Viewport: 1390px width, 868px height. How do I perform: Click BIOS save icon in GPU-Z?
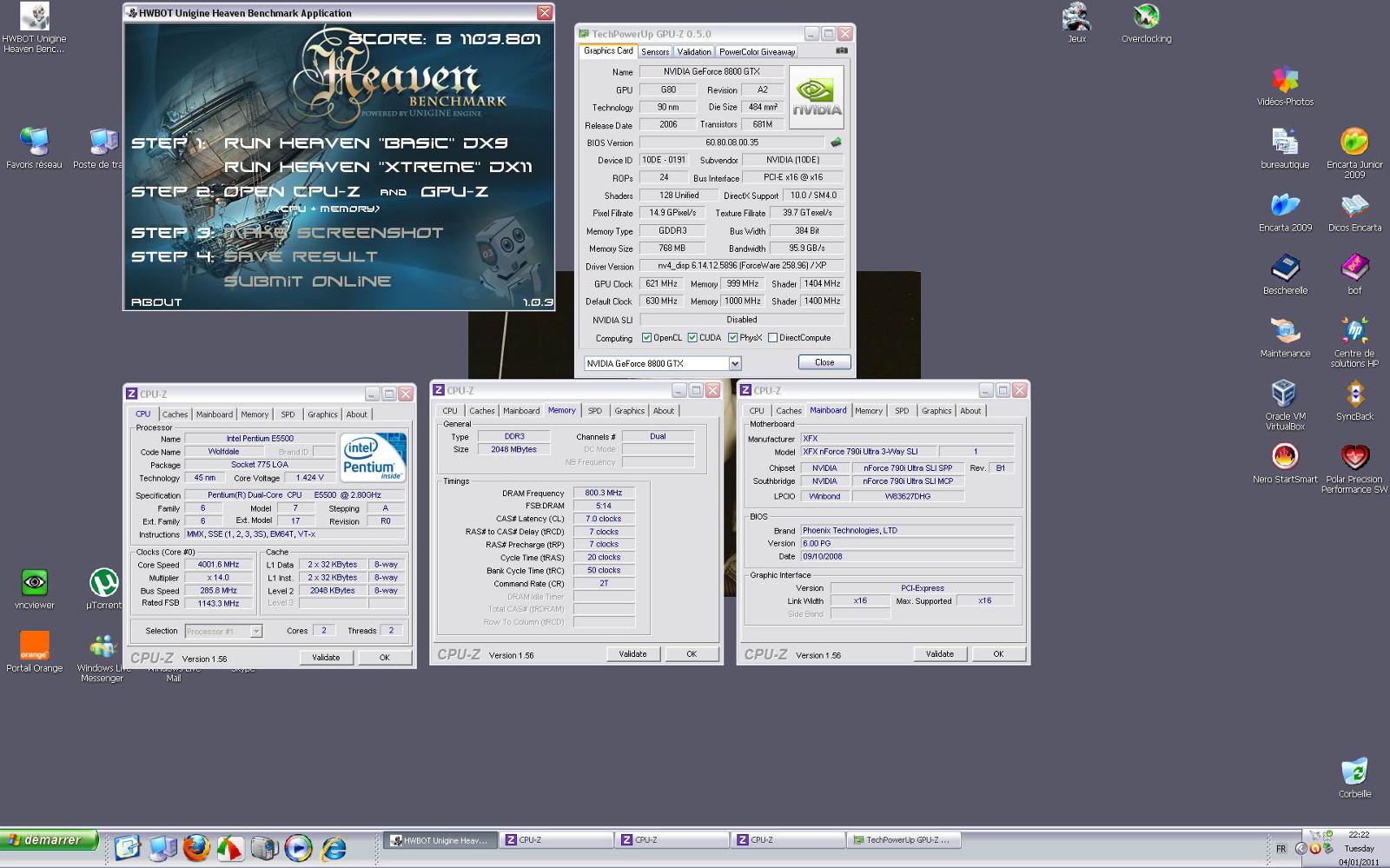click(836, 142)
